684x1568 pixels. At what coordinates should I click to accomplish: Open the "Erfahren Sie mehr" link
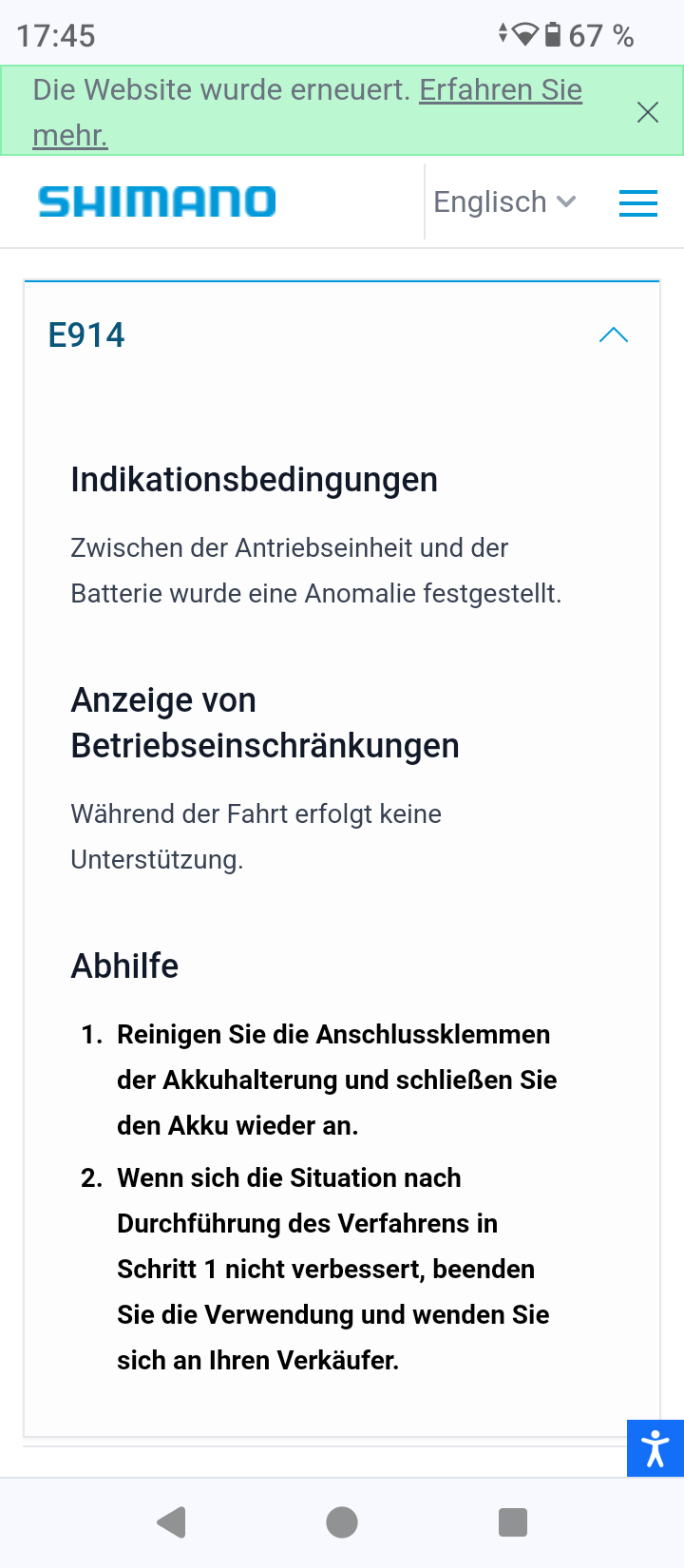pyautogui.click(x=500, y=90)
